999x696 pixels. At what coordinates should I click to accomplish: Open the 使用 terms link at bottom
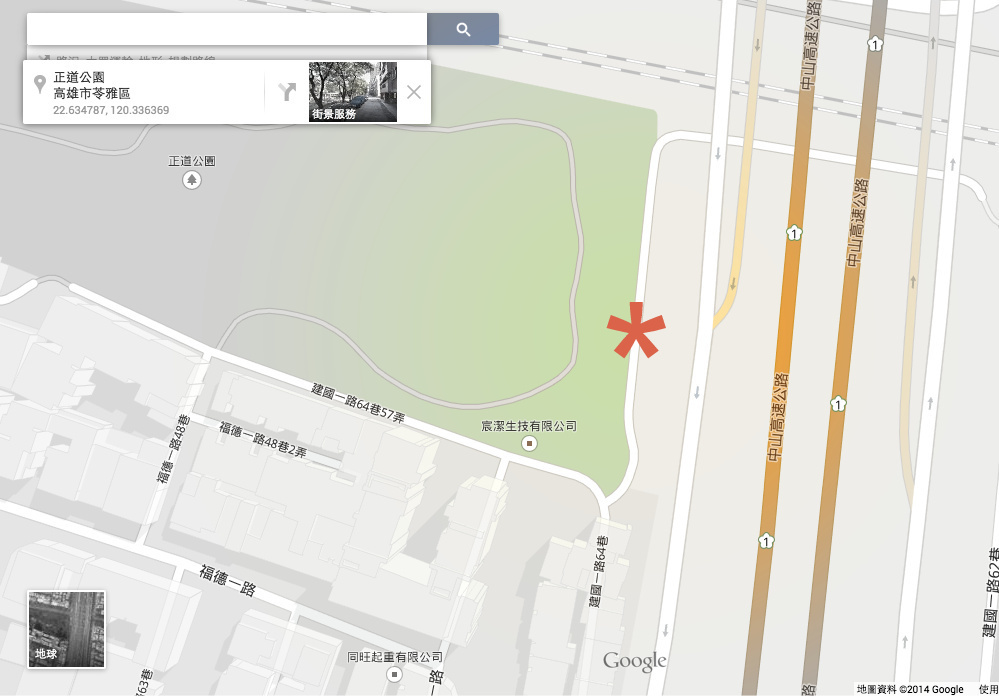[988, 689]
